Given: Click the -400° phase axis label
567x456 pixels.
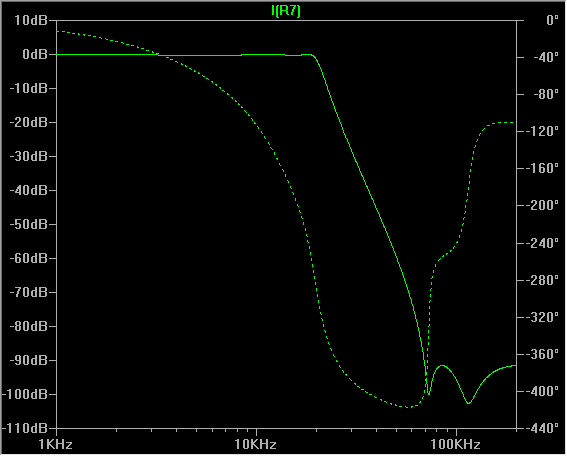Looking at the screenshot, I should pos(543,391).
